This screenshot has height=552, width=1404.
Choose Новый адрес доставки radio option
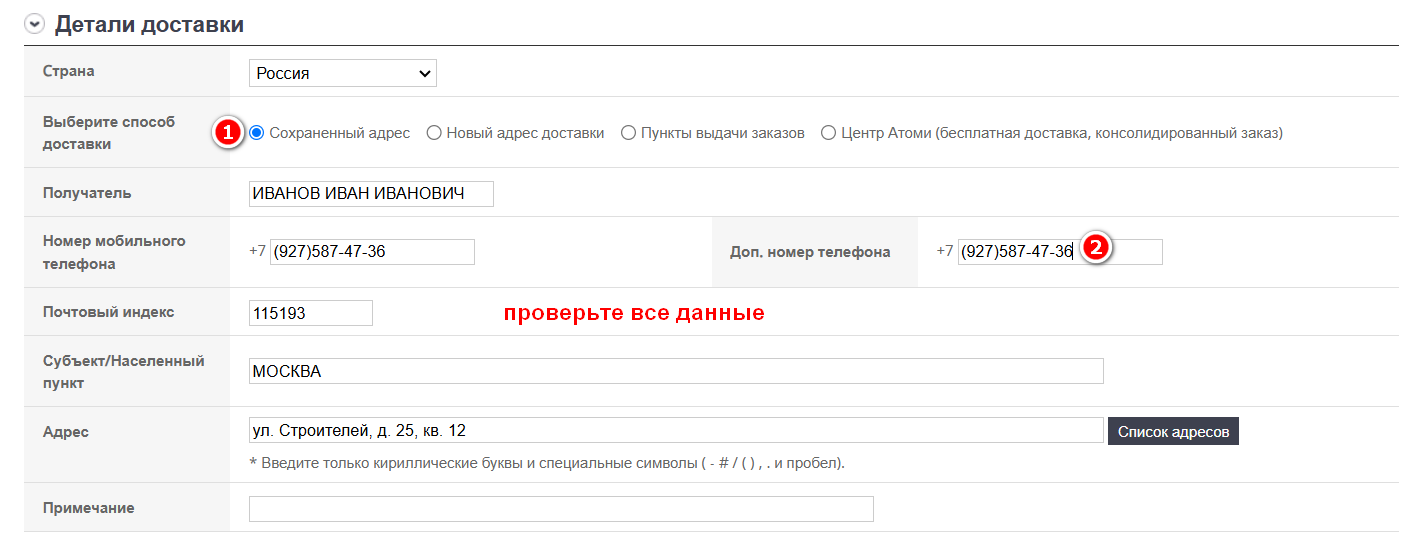click(434, 133)
